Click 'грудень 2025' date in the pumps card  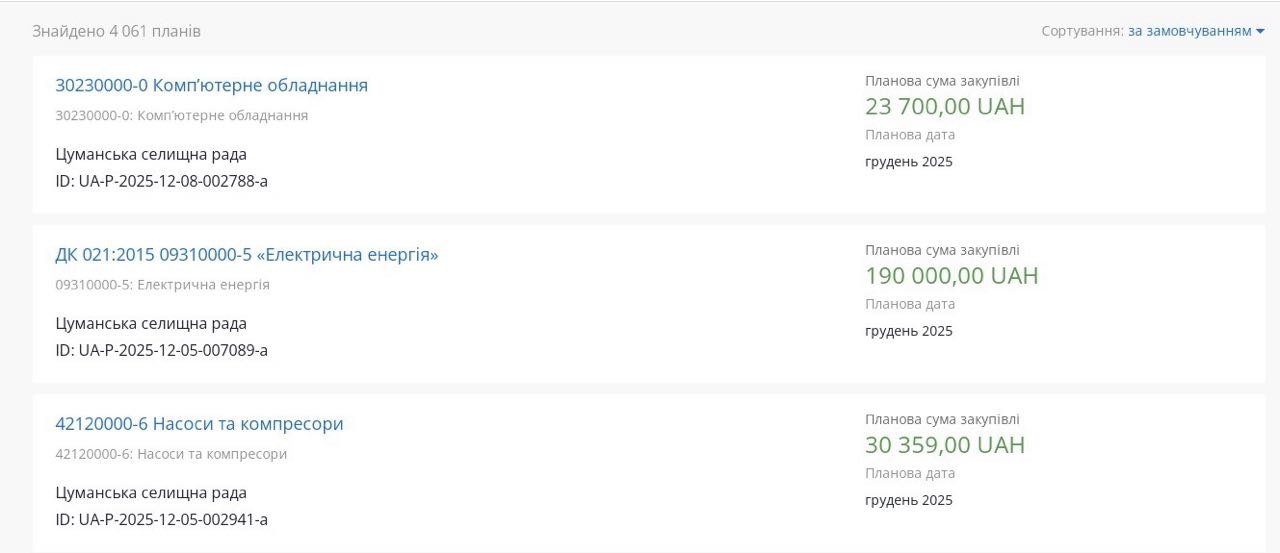908,500
